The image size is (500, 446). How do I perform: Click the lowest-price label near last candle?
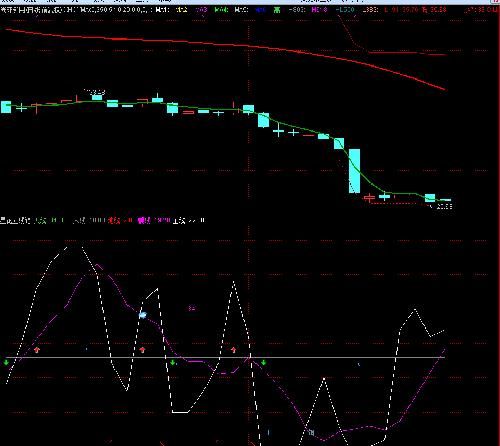[x=444, y=206]
